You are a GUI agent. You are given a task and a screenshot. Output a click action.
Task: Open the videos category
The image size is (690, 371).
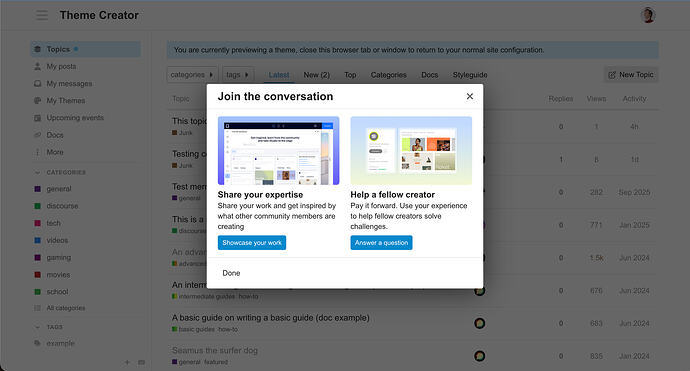(57, 240)
